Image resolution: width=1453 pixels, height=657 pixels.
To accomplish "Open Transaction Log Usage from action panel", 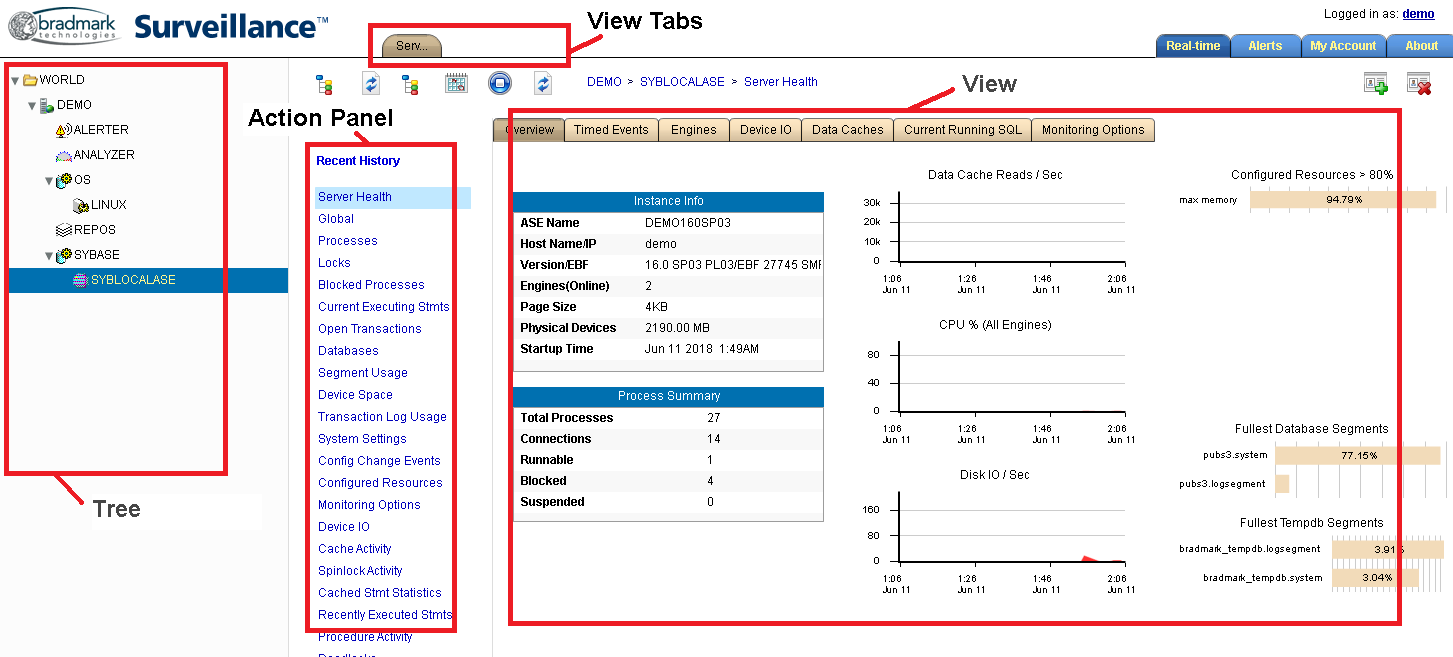I will coord(382,417).
